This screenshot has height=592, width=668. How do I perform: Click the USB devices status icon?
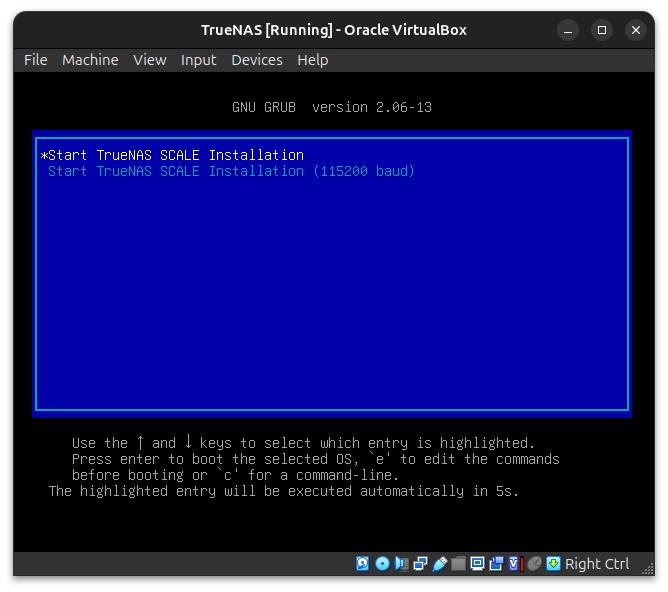(x=439, y=564)
